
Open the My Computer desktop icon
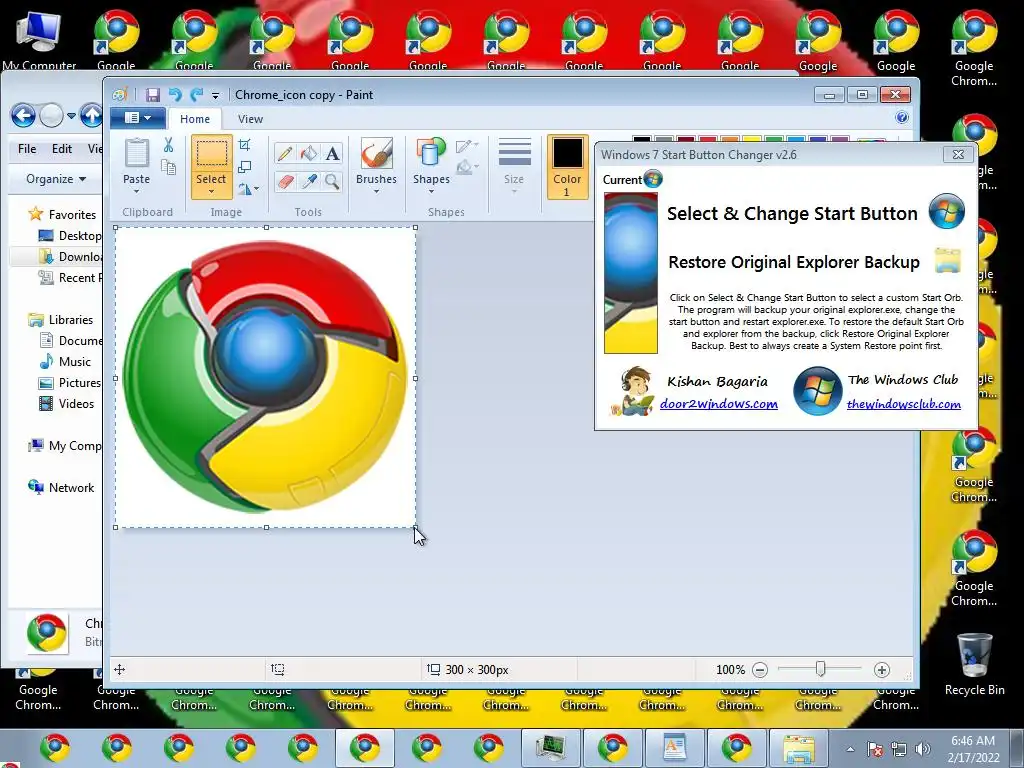[x=39, y=39]
